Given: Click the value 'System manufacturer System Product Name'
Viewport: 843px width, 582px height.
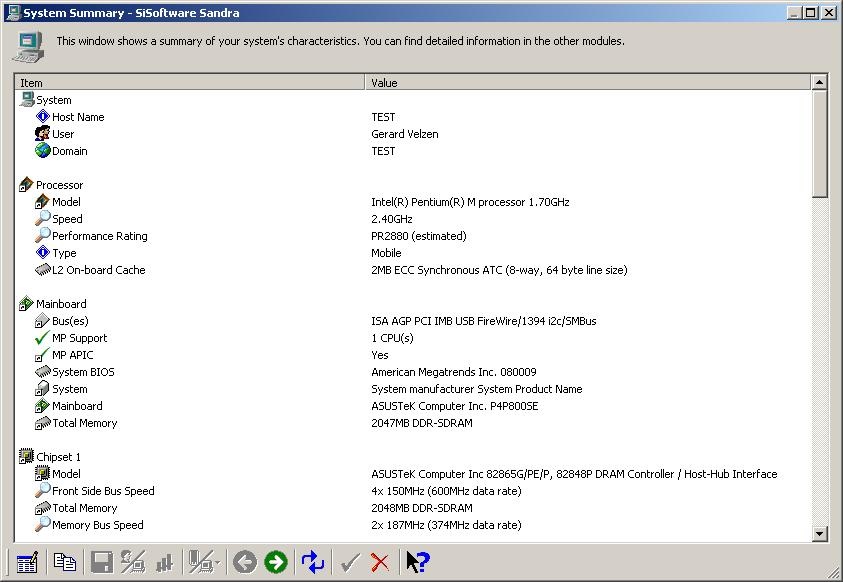Looking at the screenshot, I should click(x=476, y=389).
